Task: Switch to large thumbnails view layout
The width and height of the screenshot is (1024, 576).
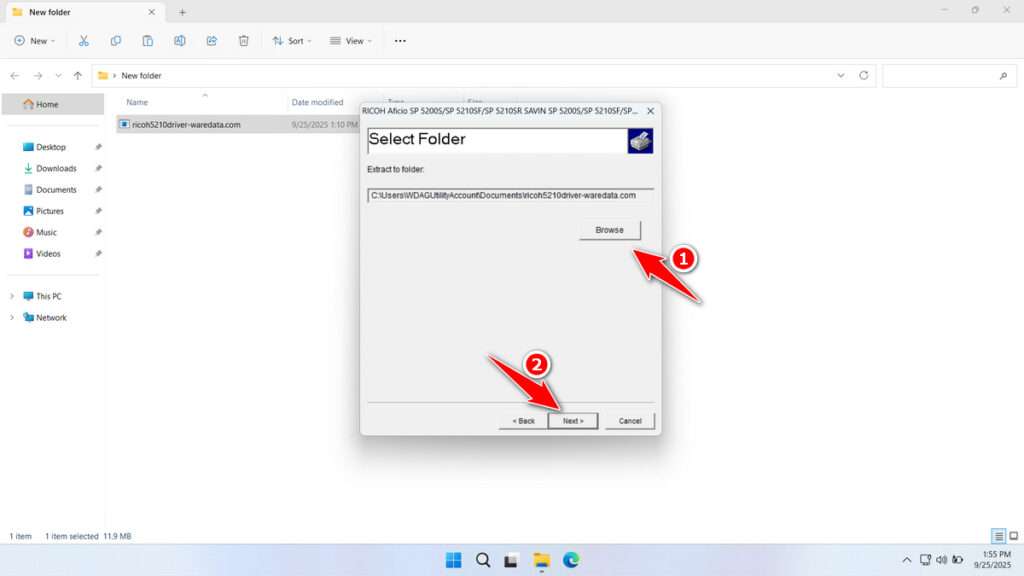Action: [1014, 536]
